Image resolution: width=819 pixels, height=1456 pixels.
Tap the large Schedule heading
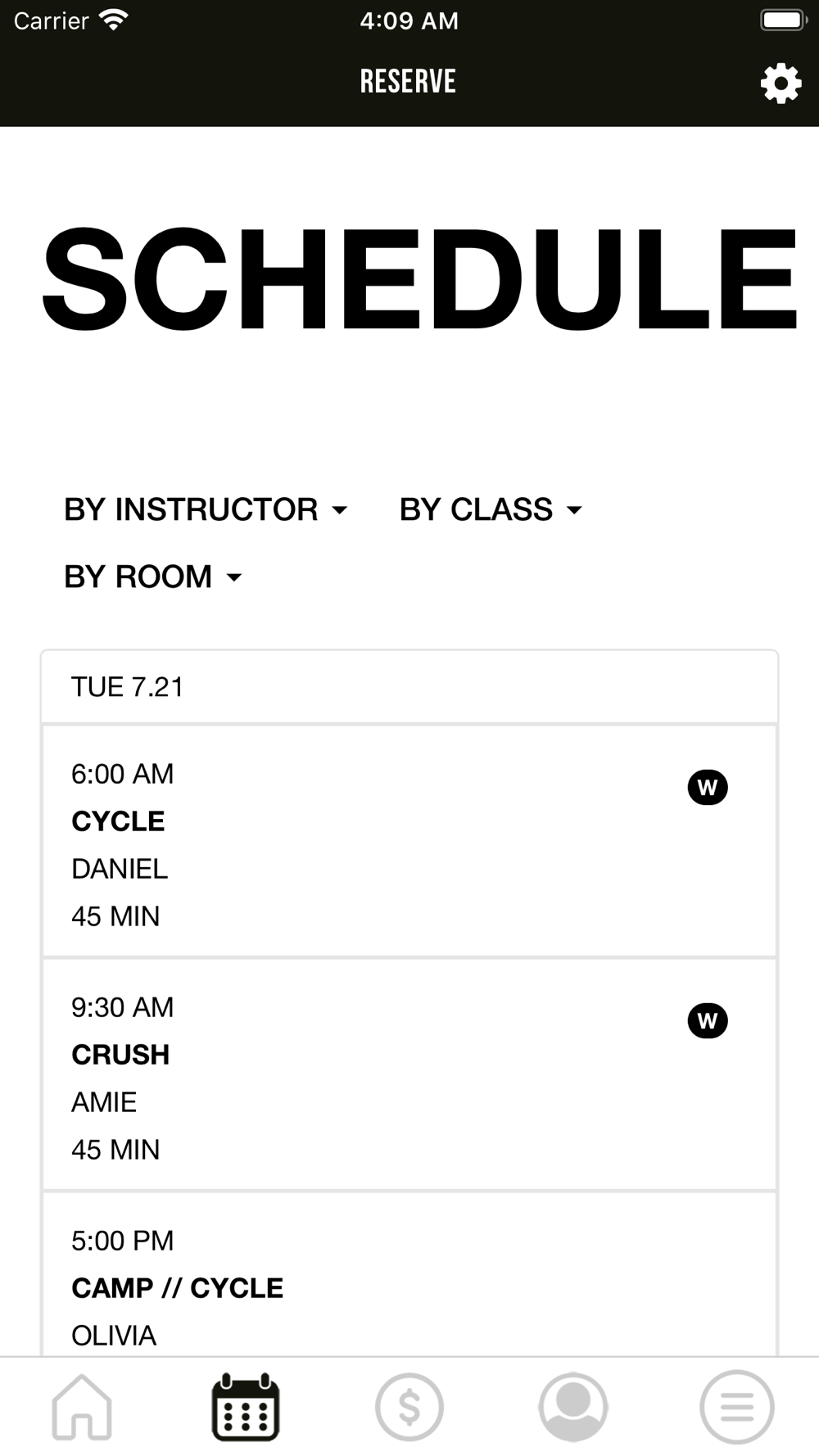tap(419, 279)
